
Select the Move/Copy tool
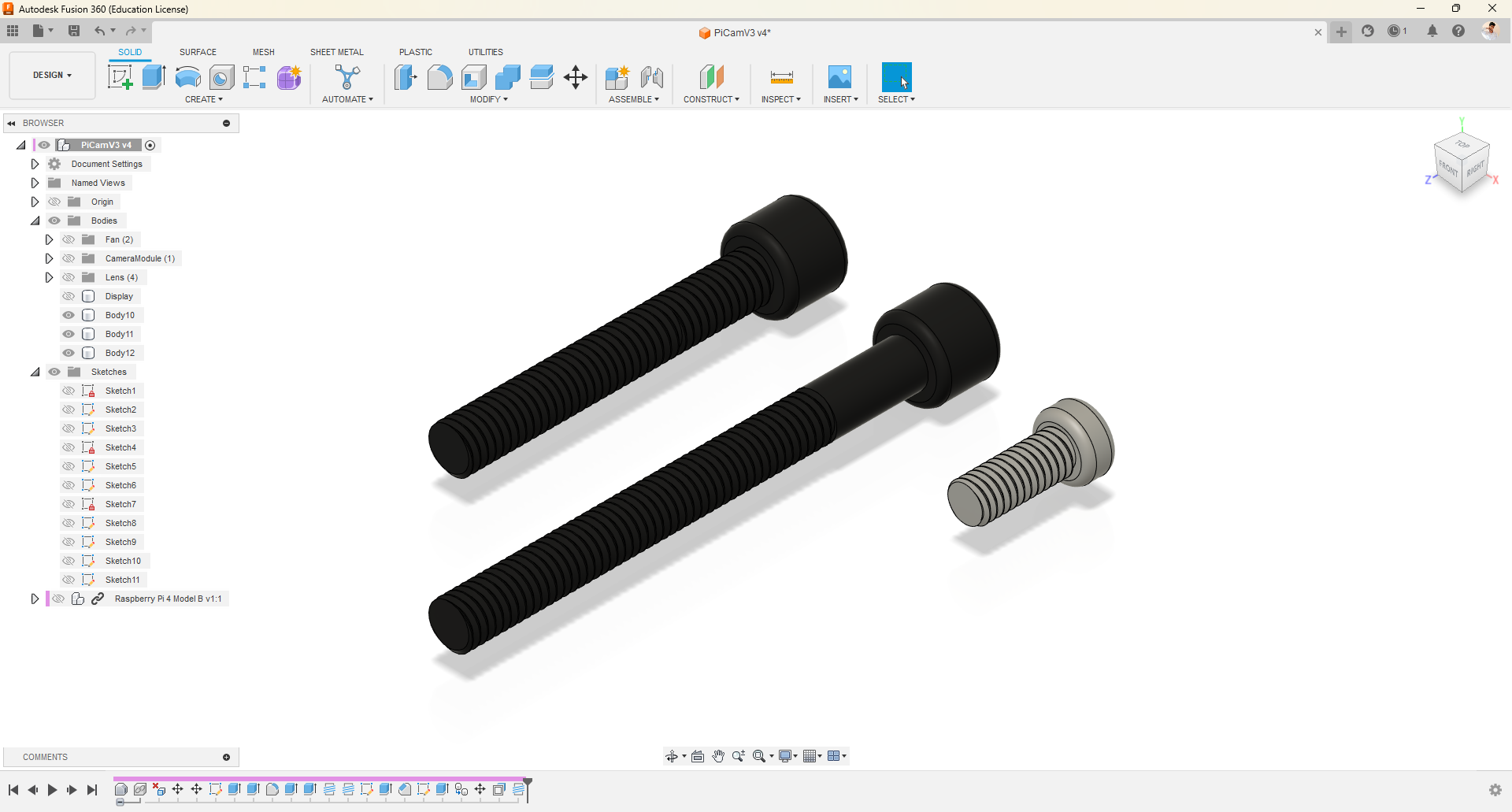pos(576,77)
